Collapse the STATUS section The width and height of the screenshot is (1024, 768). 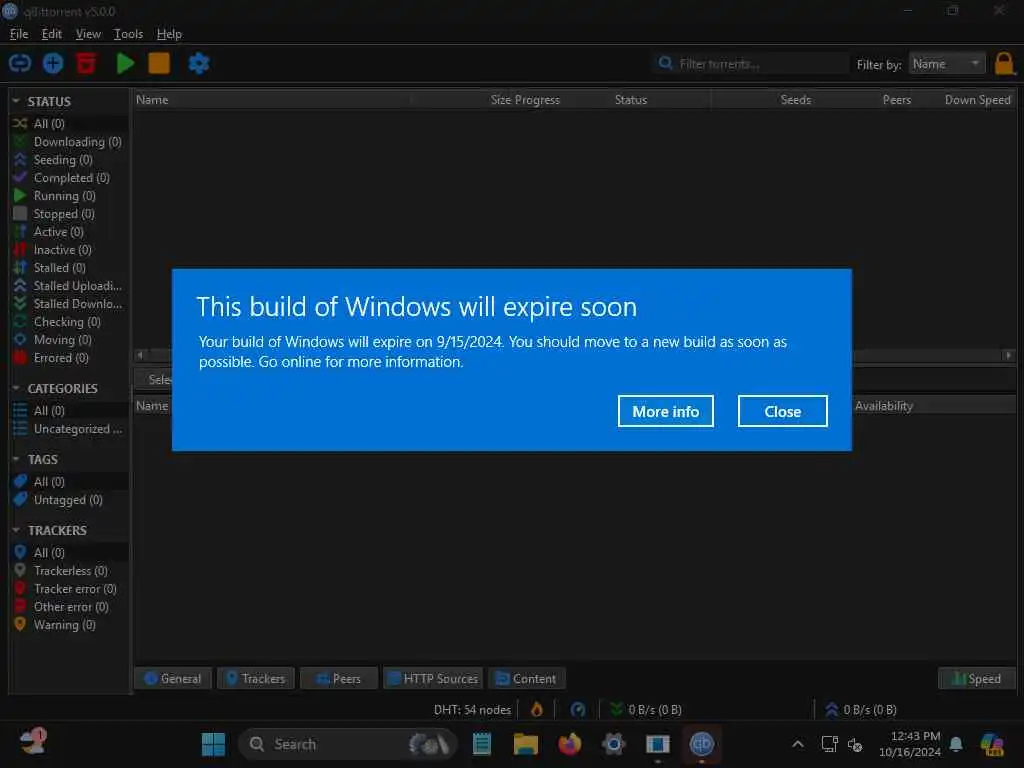[16, 101]
